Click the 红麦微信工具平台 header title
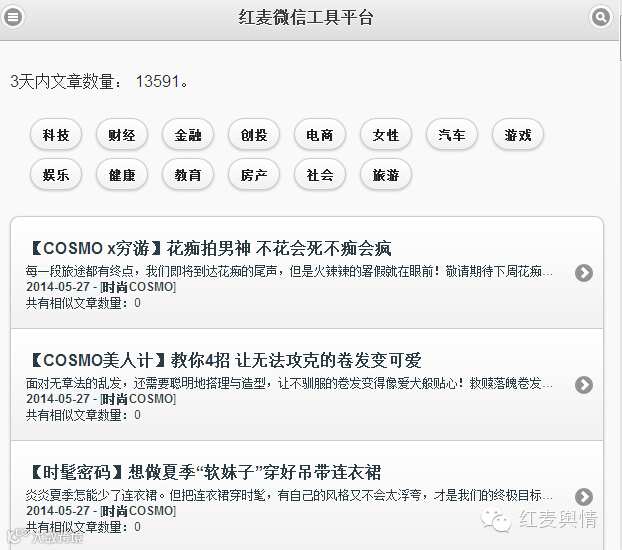Screen dimensions: 622x550 (306, 17)
